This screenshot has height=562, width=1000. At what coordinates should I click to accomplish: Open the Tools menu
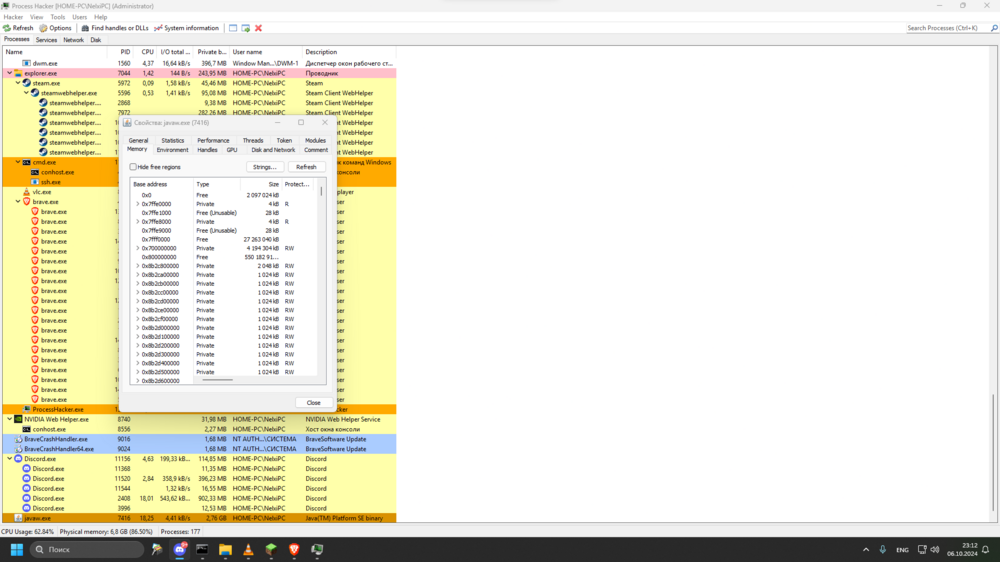point(57,17)
